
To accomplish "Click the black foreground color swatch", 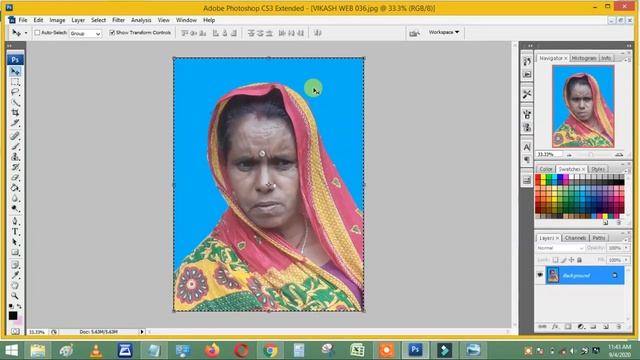I will coord(13,316).
